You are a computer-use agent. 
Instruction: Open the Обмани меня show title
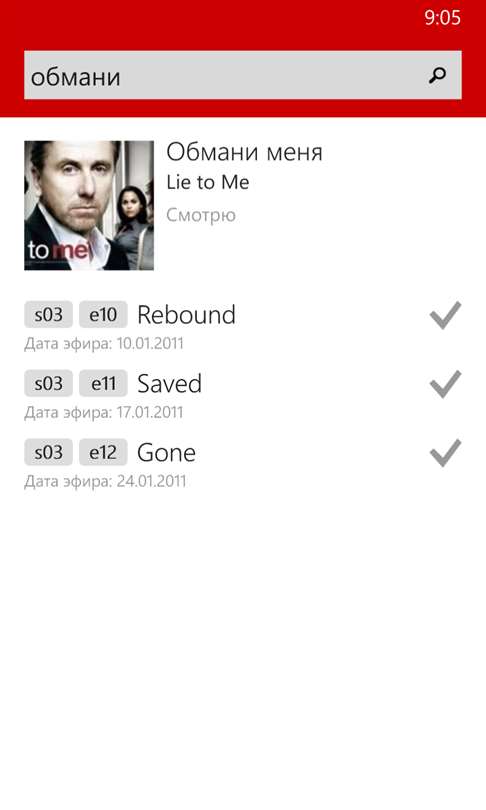[244, 152]
